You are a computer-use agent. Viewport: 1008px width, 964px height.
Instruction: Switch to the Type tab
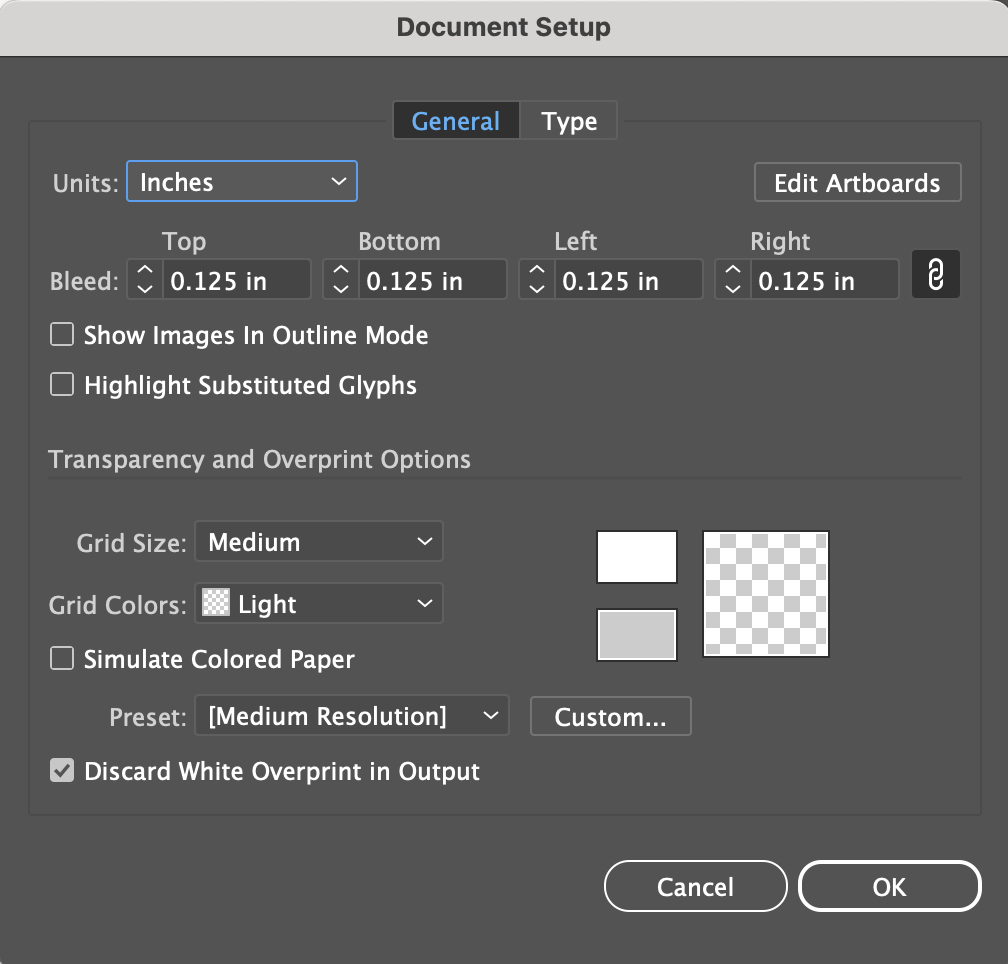pos(569,121)
